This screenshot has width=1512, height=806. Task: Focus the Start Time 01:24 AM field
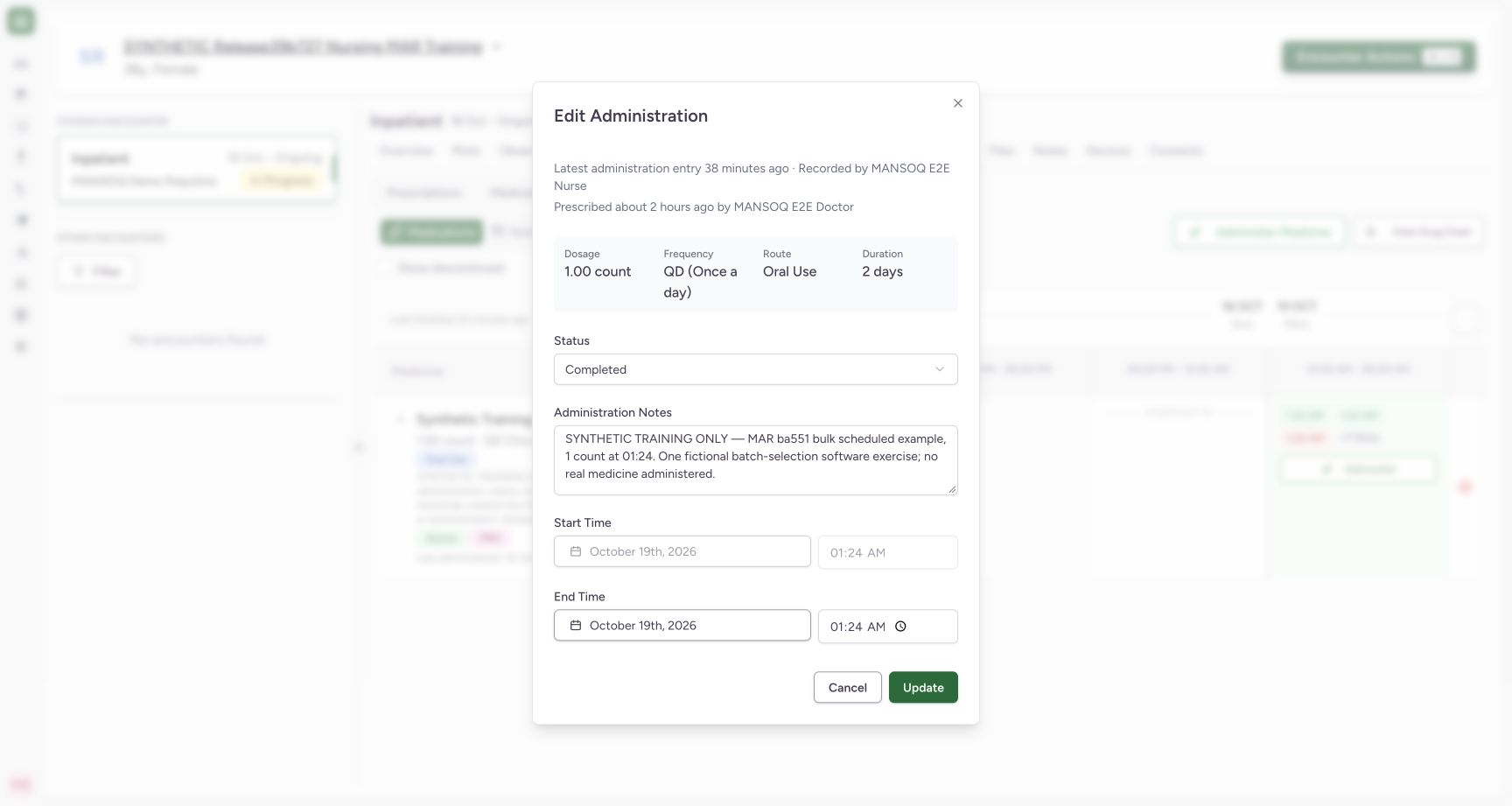pyautogui.click(x=888, y=552)
